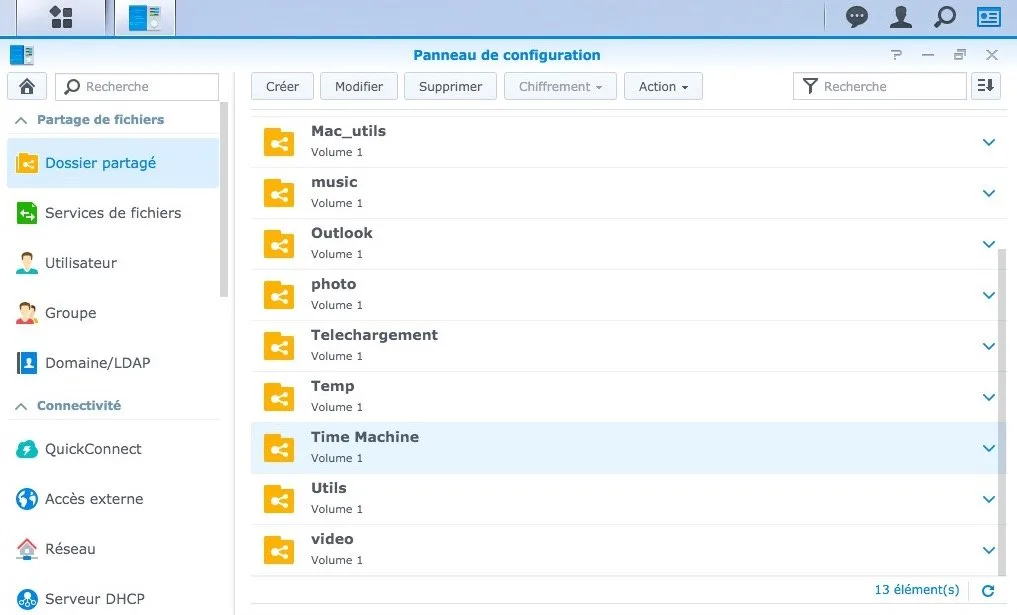1017x615 pixels.
Task: Open the notifications speech bubble icon
Action: point(857,17)
